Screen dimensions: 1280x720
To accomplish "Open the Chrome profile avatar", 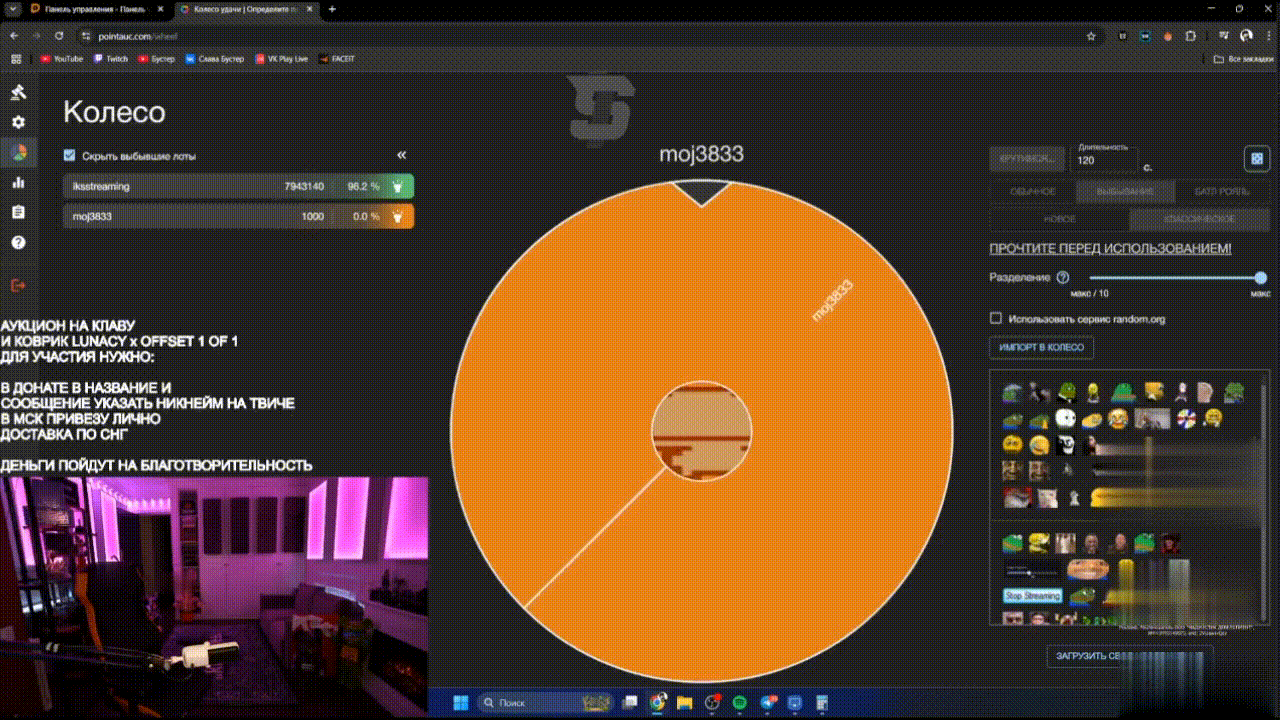I will (1246, 35).
